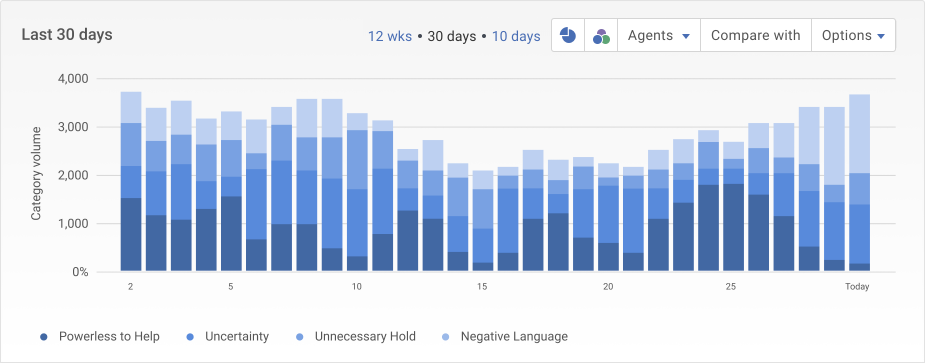Select the bar for day 10

click(x=357, y=192)
